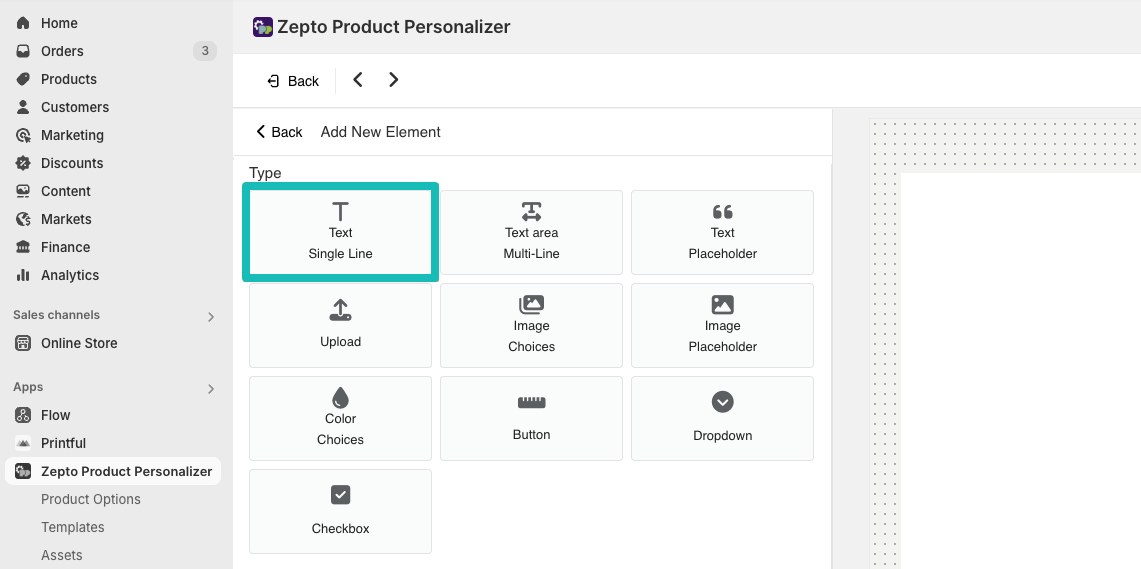Click the Sales channels heading
Image resolution: width=1141 pixels, height=569 pixels.
[56, 315]
